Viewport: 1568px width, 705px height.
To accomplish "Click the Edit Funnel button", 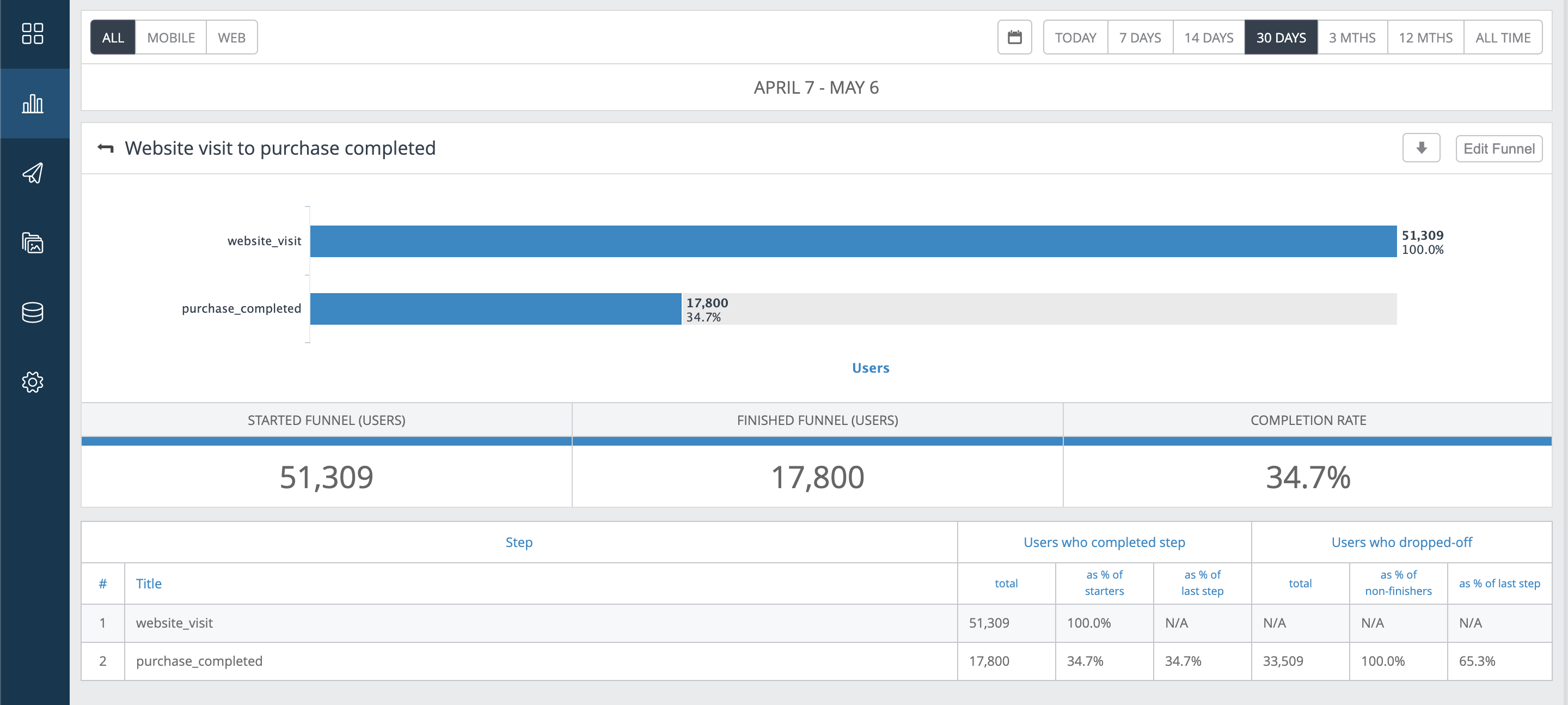I will (x=1499, y=149).
